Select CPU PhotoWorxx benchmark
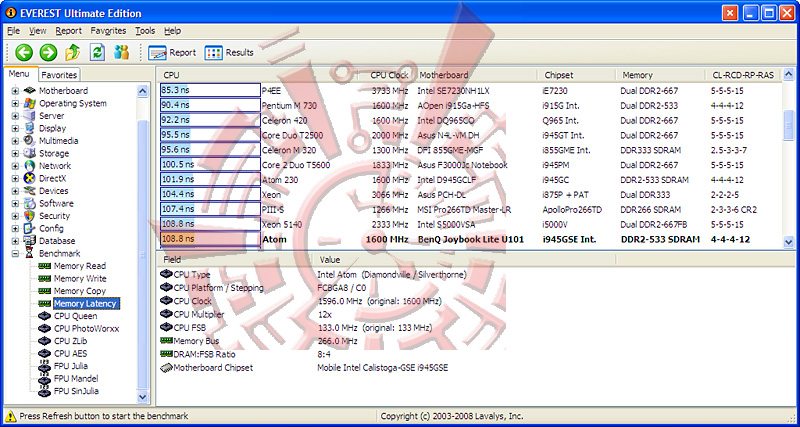 [x=86, y=329]
